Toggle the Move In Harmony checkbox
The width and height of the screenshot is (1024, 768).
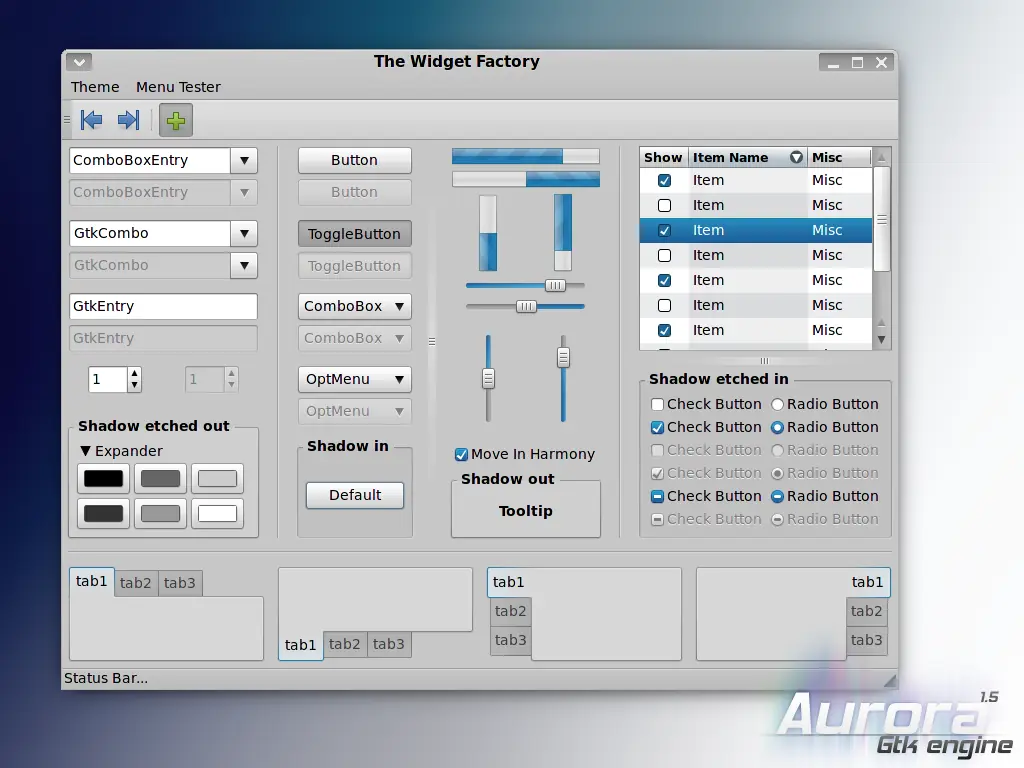click(x=461, y=455)
